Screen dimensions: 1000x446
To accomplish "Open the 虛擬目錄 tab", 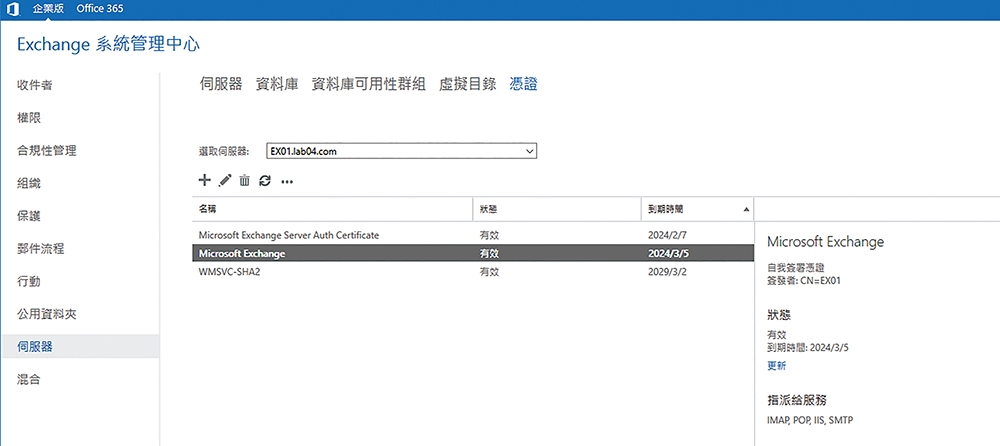I will (x=467, y=85).
